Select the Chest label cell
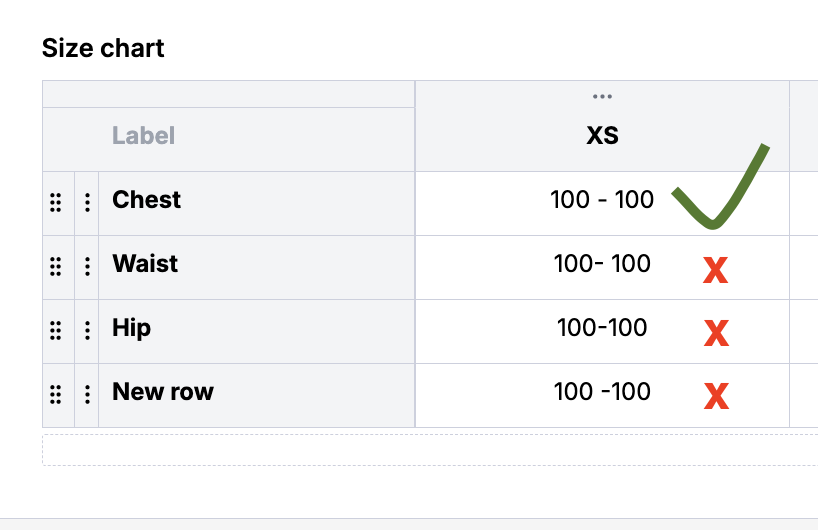Image resolution: width=818 pixels, height=530 pixels. click(147, 200)
